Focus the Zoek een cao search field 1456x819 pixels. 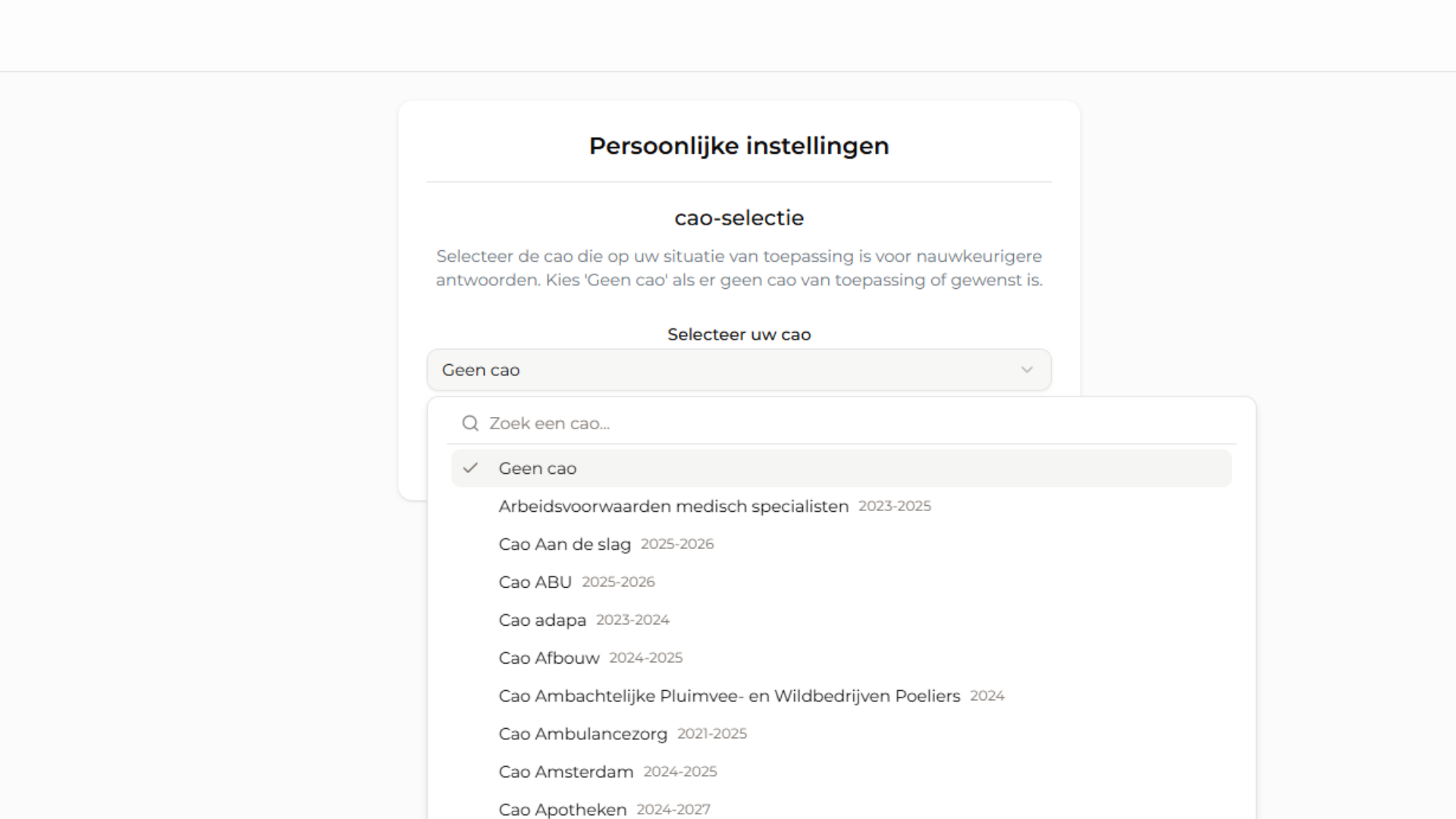[x=842, y=423]
